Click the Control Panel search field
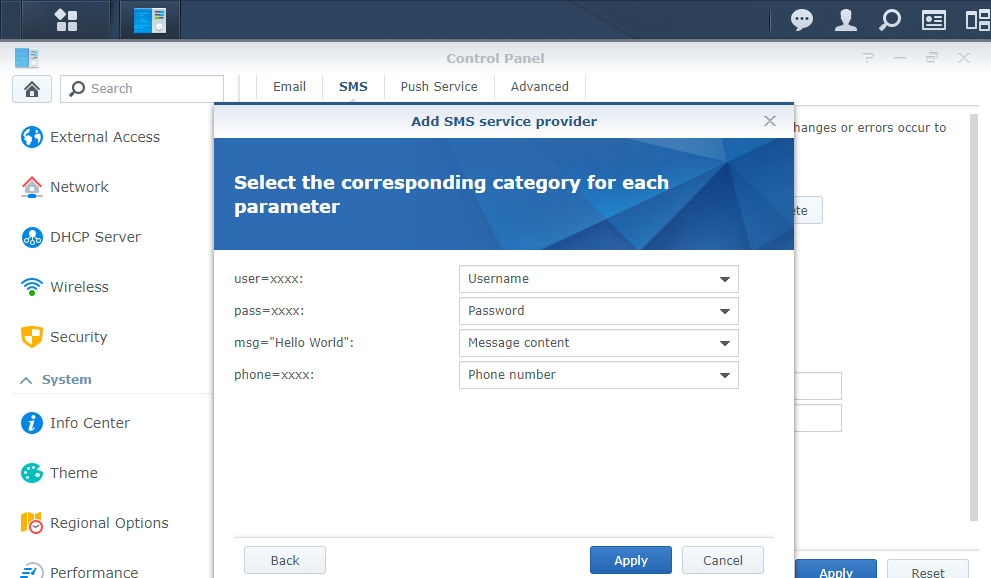The height and width of the screenshot is (578, 991). point(142,89)
